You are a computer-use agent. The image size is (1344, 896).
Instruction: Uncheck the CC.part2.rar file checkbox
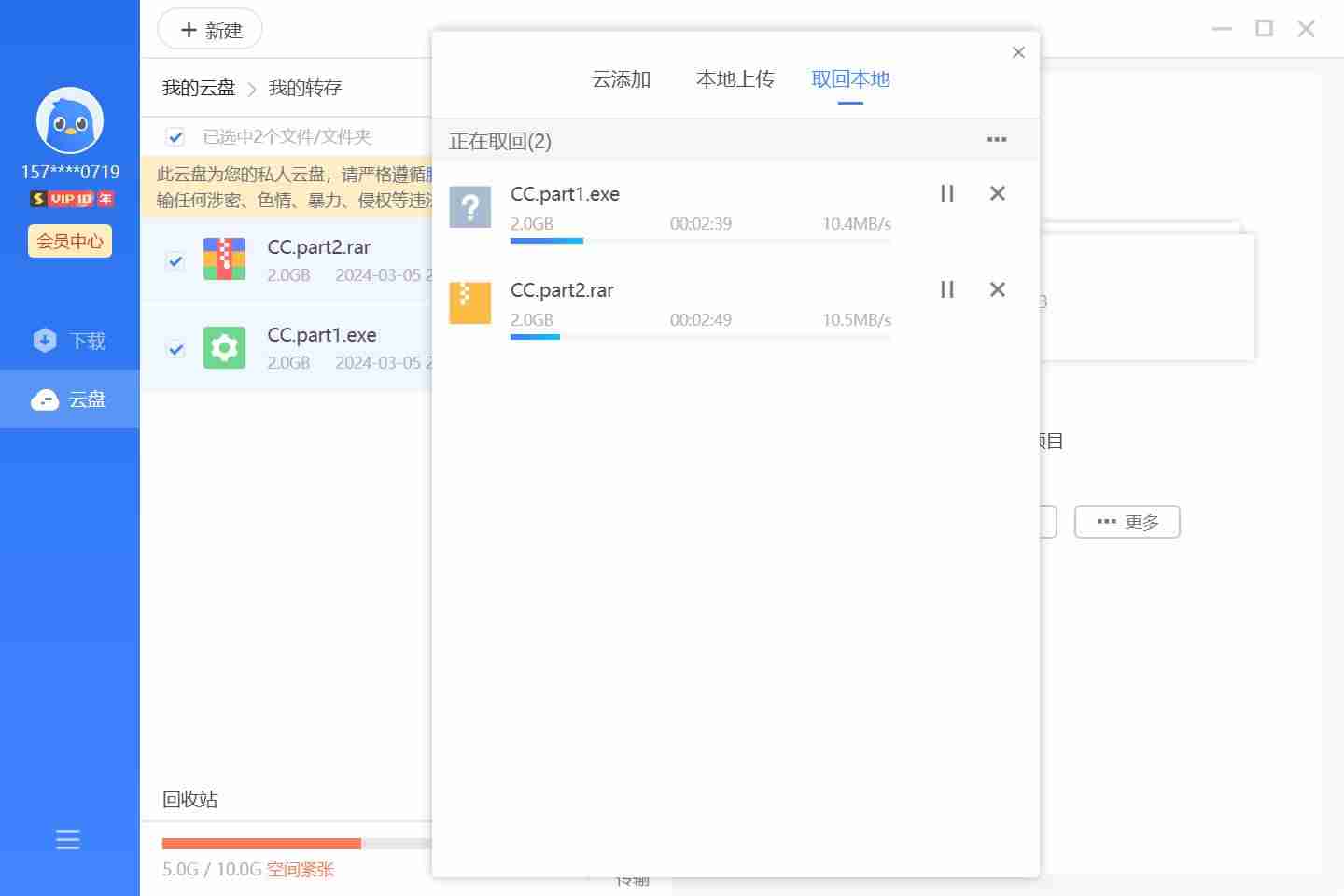coord(175,261)
